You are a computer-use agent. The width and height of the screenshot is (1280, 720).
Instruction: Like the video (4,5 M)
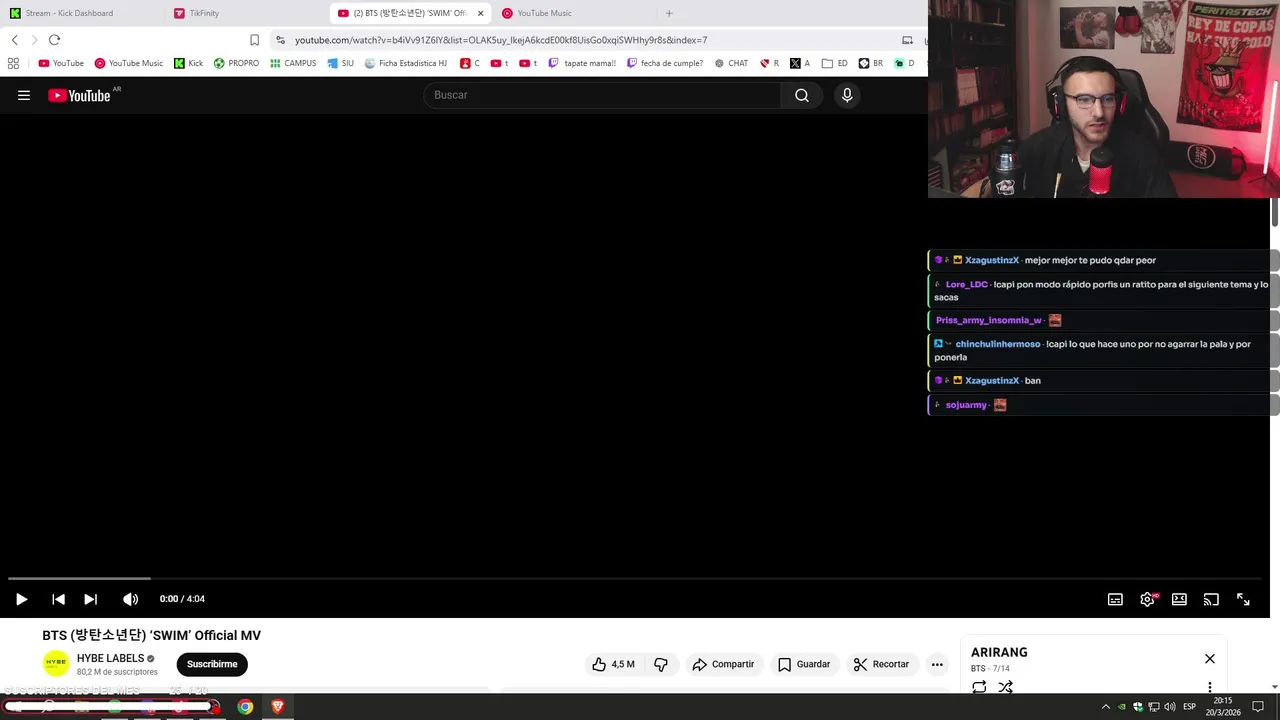pos(613,664)
